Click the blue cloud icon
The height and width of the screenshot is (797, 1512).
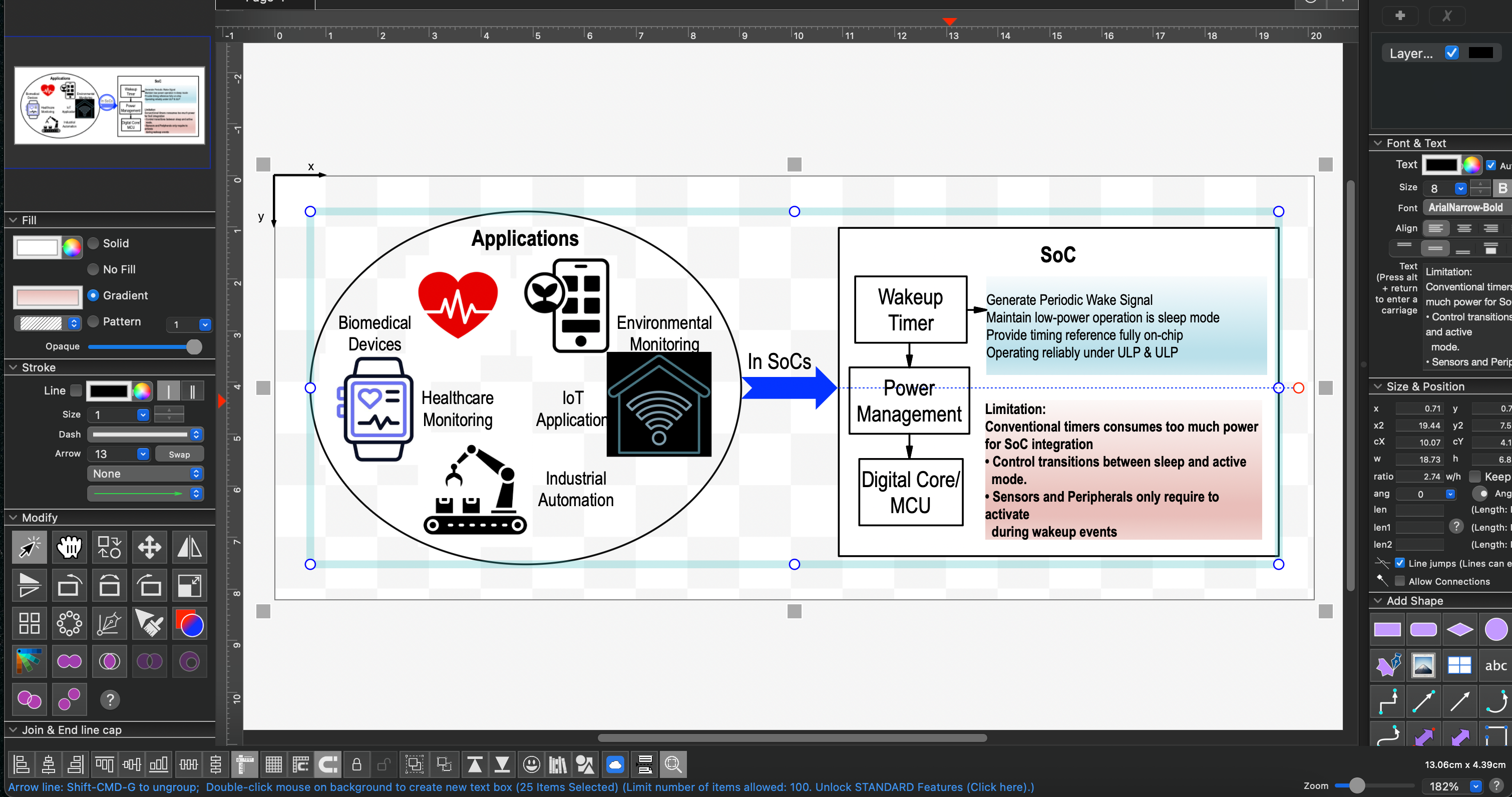[x=614, y=764]
